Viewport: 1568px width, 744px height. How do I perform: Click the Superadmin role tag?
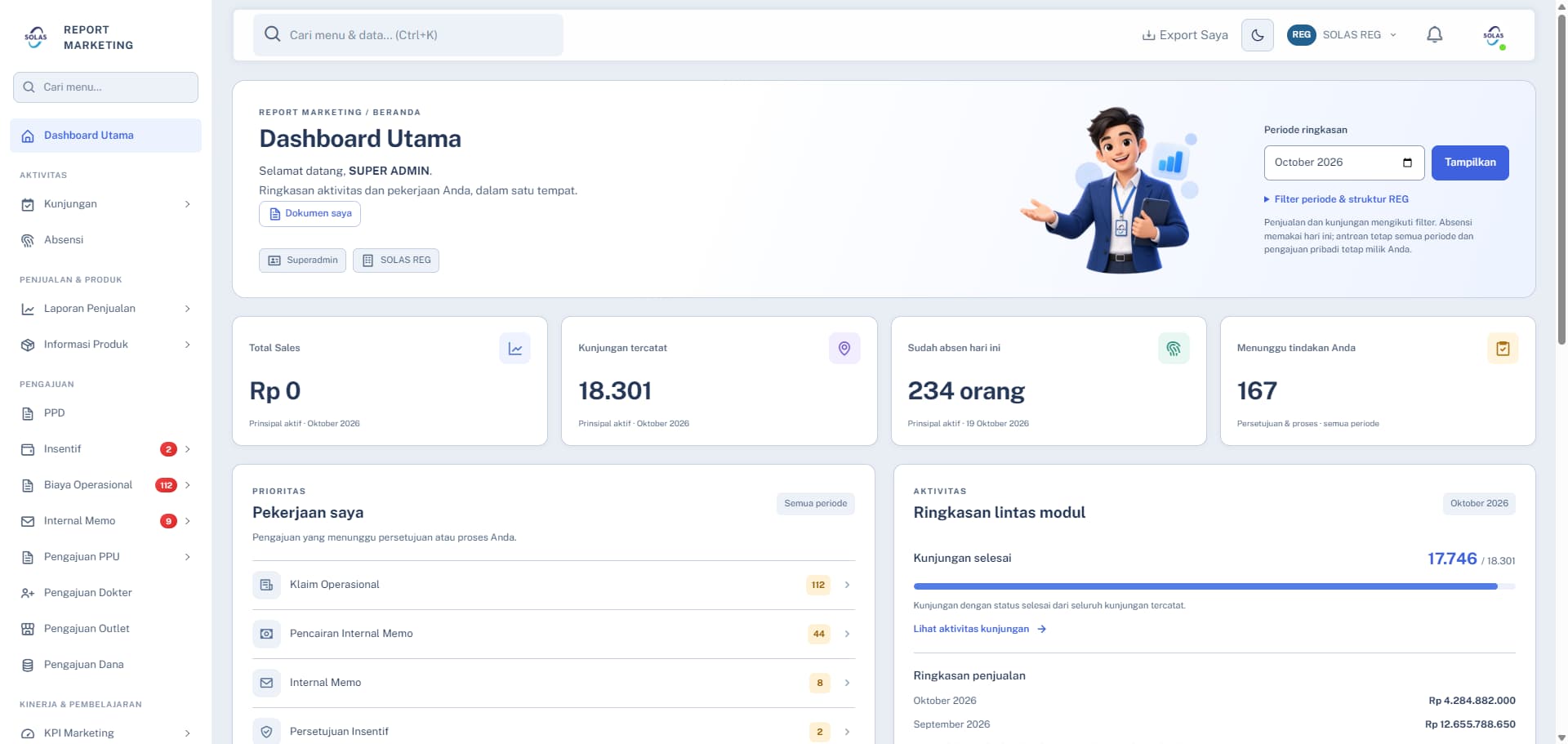tap(302, 261)
